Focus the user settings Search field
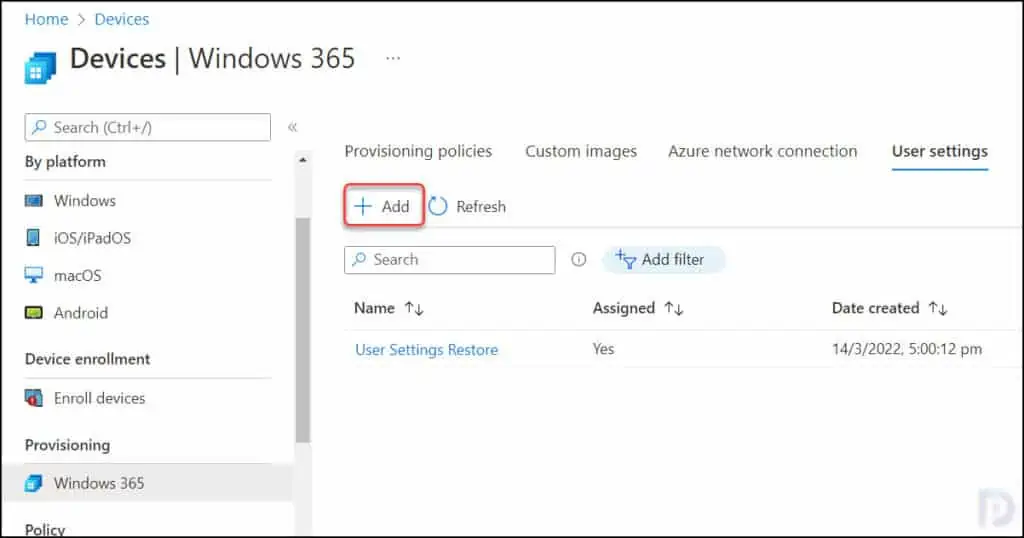1024x538 pixels. tap(449, 259)
